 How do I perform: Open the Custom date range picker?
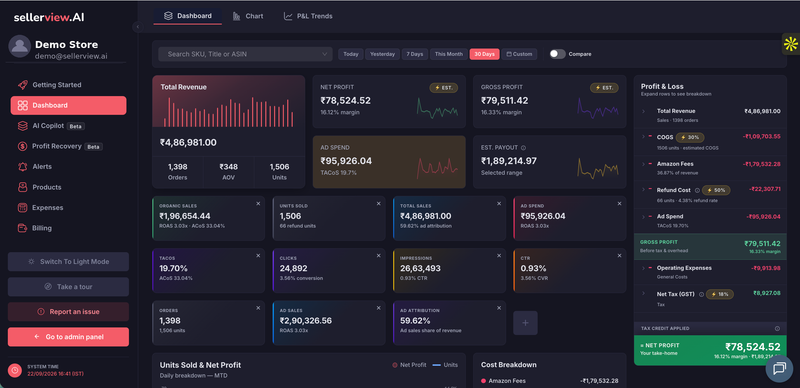[519, 54]
